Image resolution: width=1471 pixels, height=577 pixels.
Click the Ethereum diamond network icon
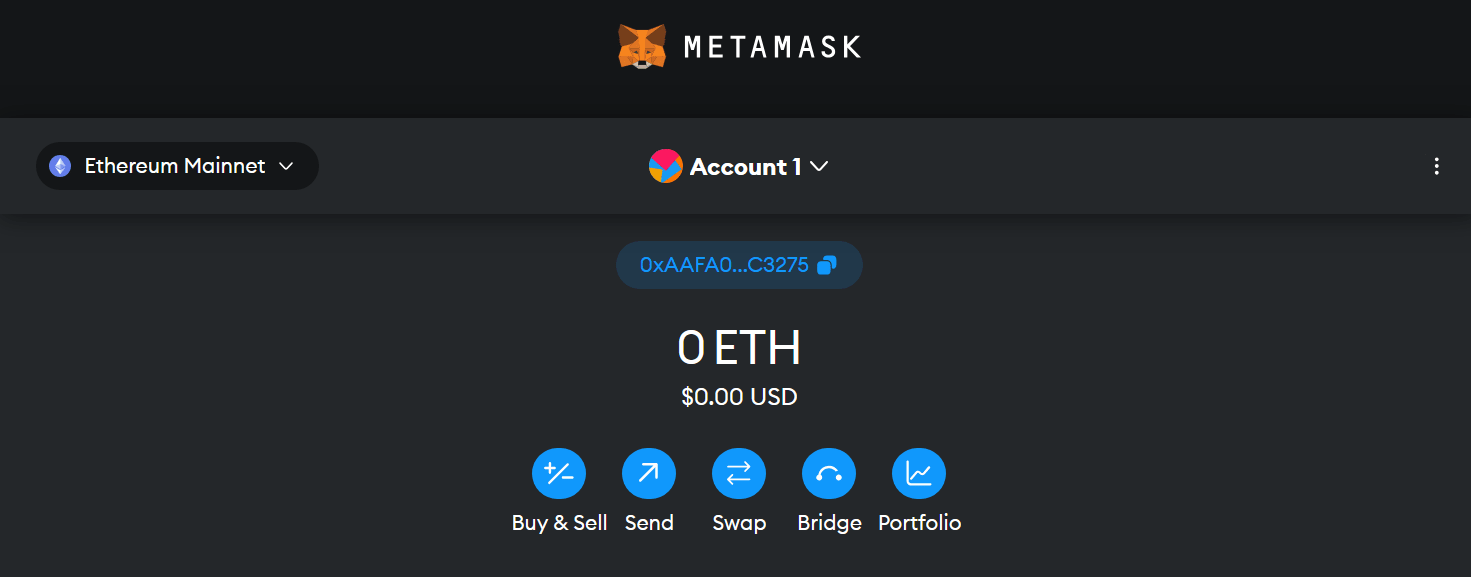pos(61,166)
